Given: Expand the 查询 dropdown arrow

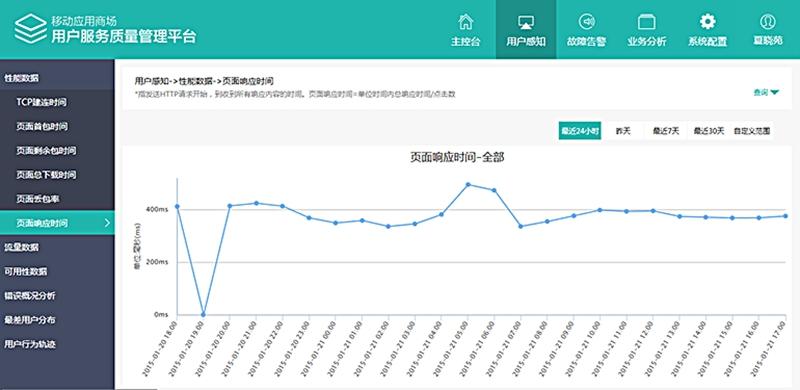Looking at the screenshot, I should point(774,92).
